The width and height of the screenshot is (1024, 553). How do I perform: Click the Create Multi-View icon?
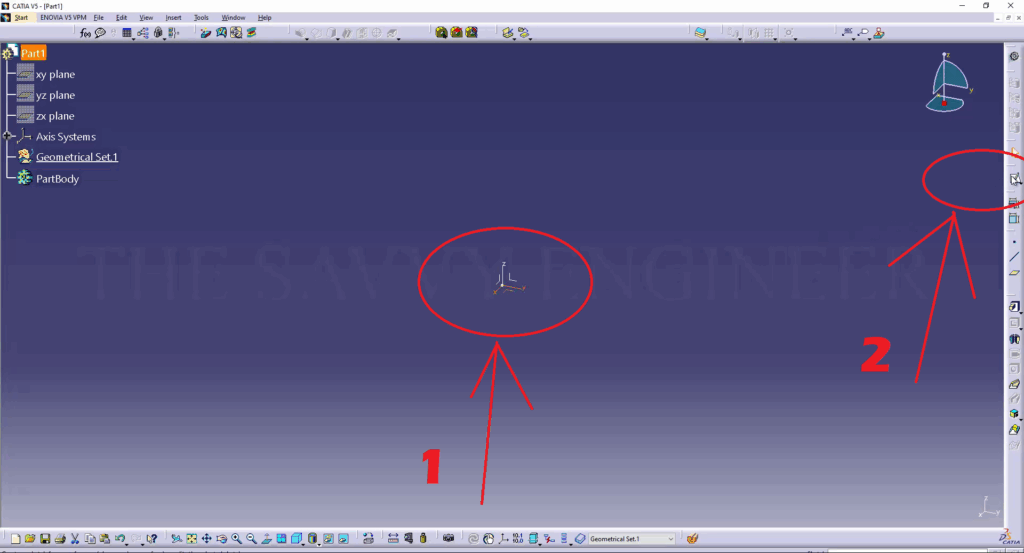281,539
